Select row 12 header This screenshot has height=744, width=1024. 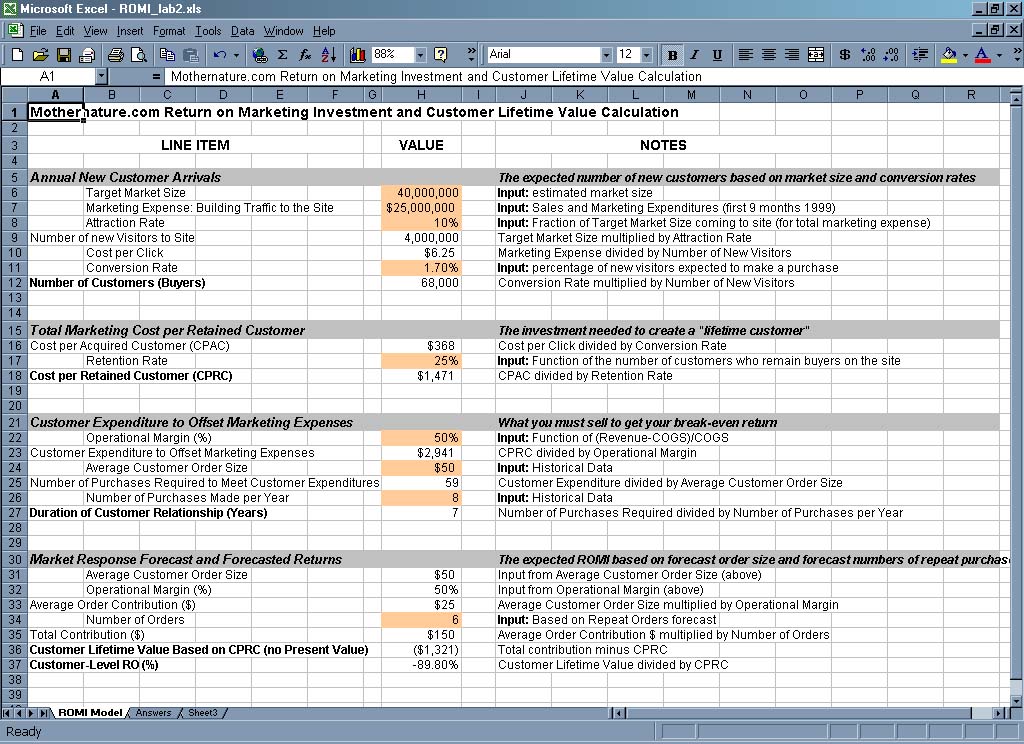click(14, 283)
